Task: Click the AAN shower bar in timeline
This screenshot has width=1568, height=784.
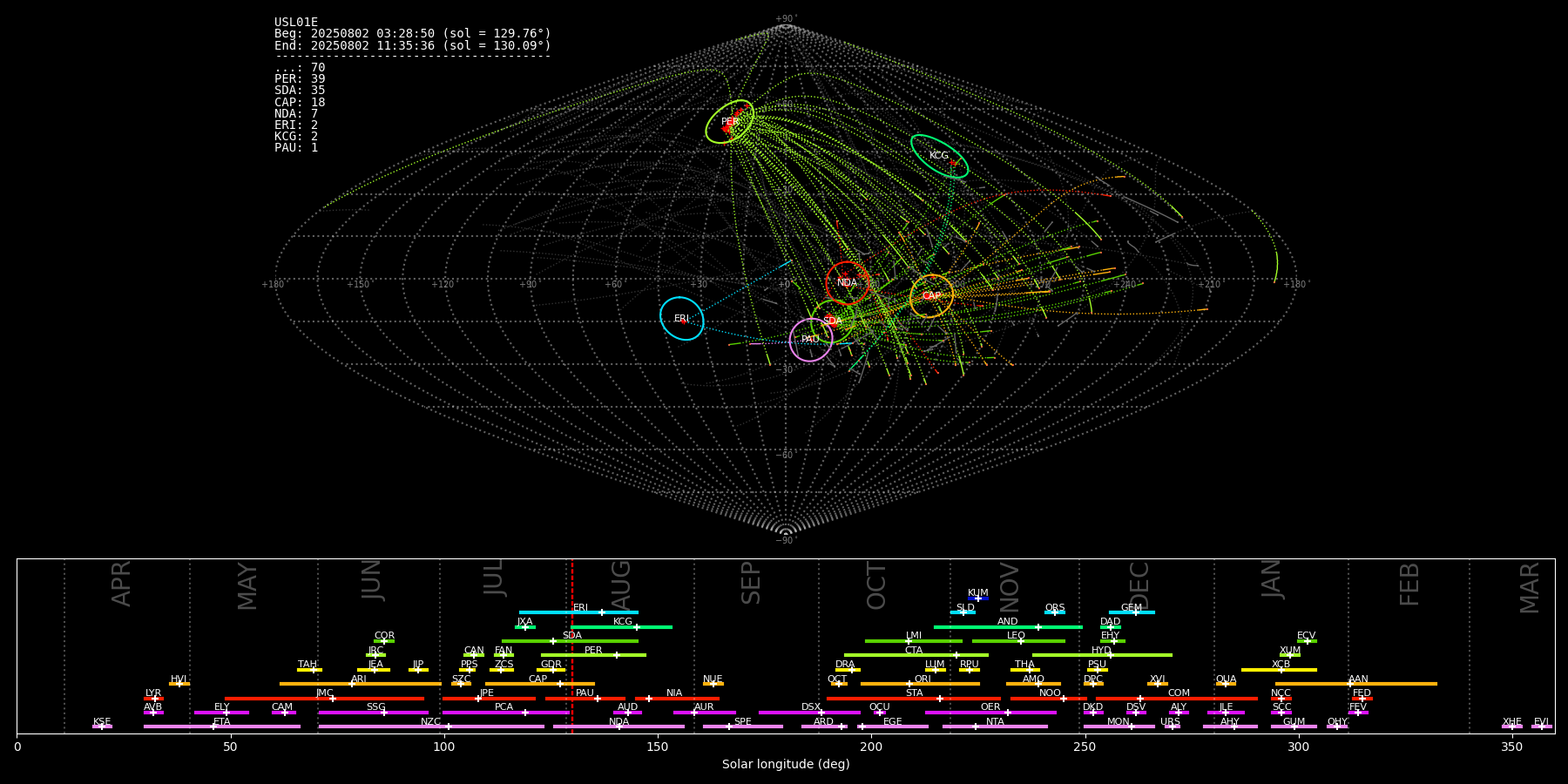Action: tap(1356, 684)
